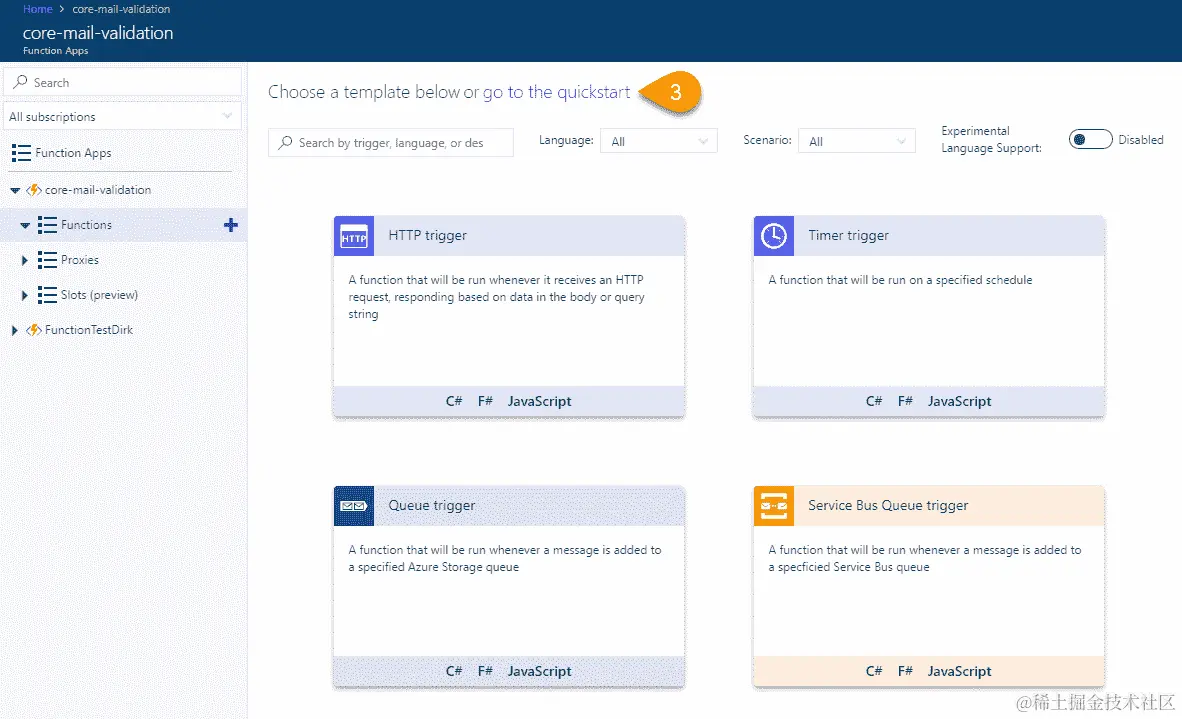Click the sidebar Search input field
Screen dimensions: 1182x719
click(122, 82)
